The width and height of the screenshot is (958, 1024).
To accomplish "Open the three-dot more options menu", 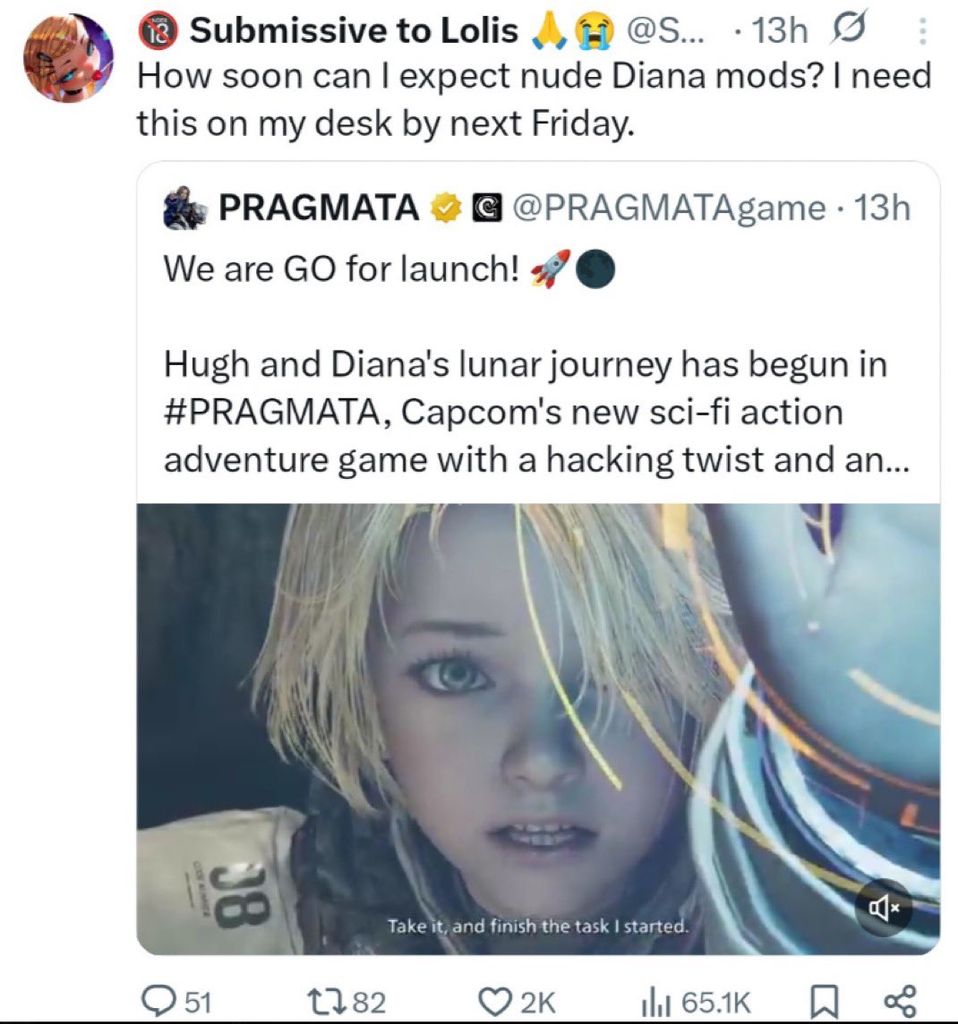I will [x=922, y=32].
